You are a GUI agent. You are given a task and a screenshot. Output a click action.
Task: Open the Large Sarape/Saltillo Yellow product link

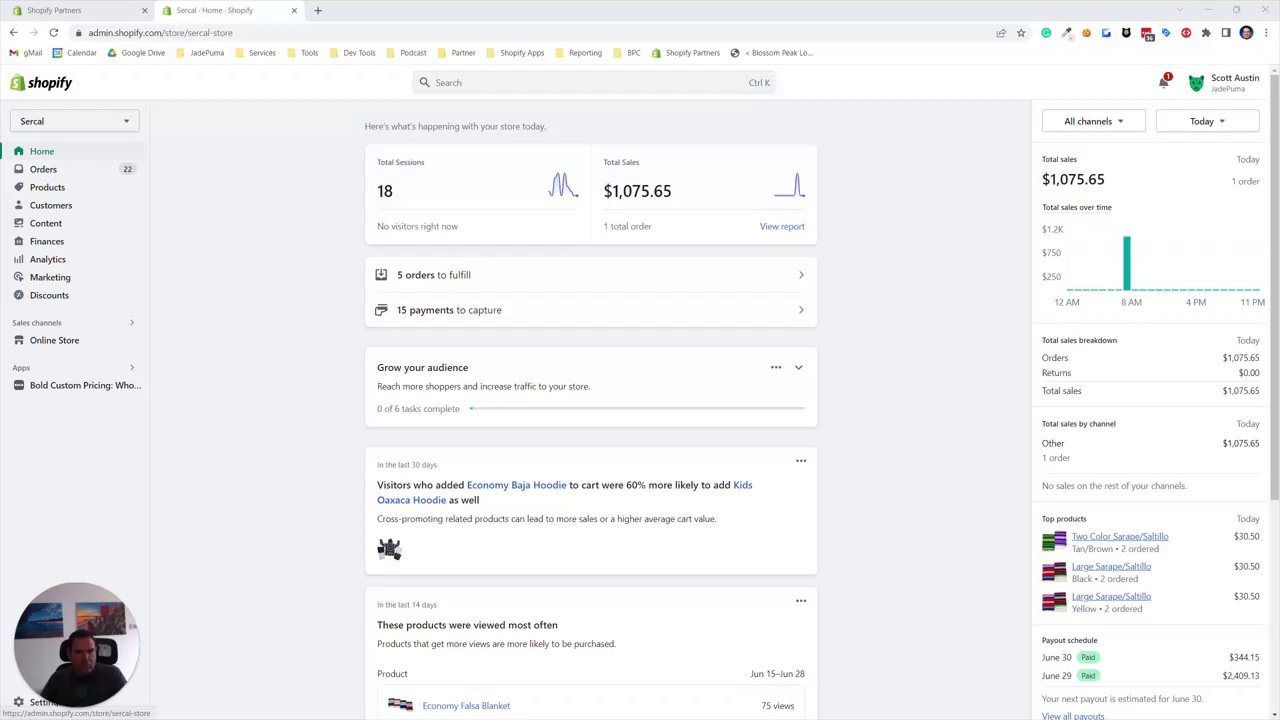1111,596
